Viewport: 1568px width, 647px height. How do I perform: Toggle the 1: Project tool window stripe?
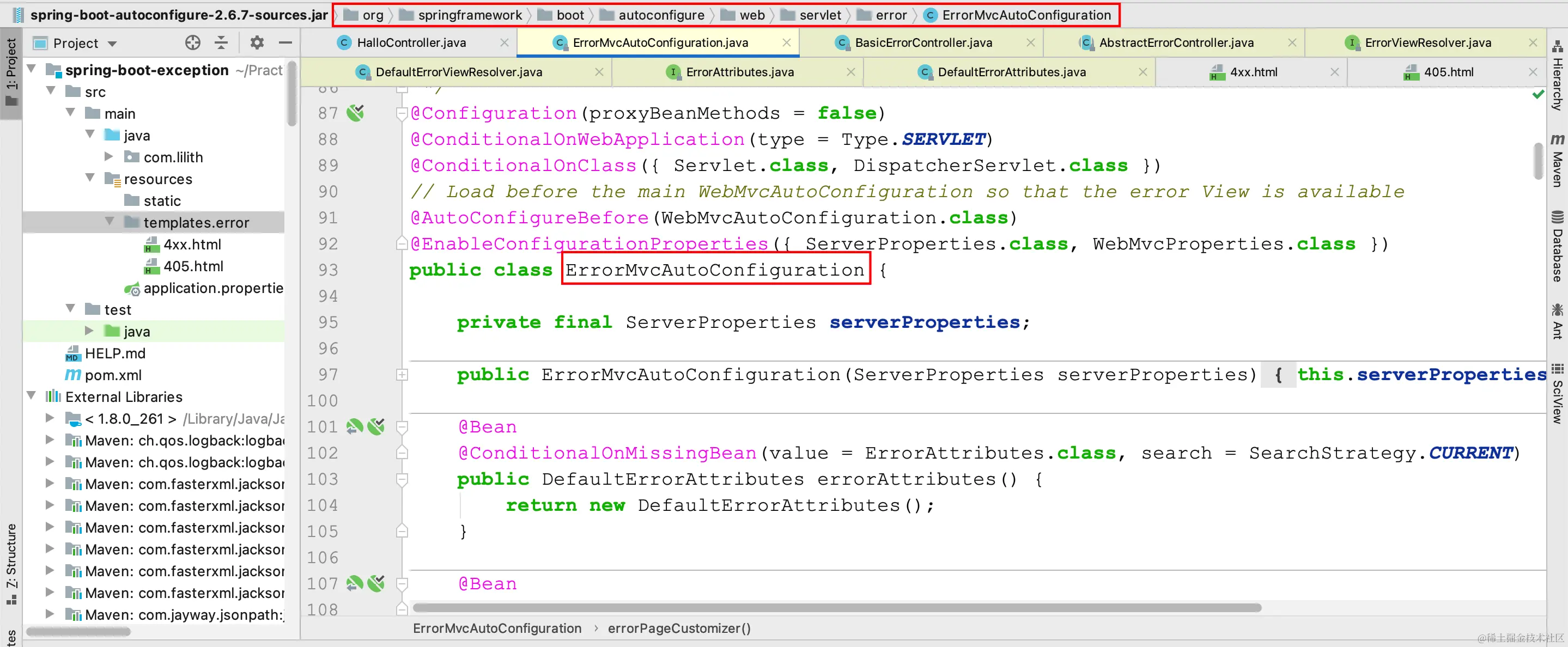pos(11,72)
